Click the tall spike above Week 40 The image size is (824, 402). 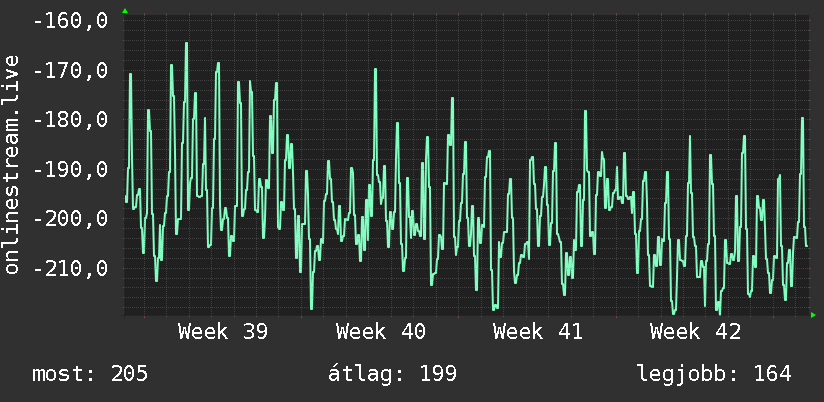point(375,70)
